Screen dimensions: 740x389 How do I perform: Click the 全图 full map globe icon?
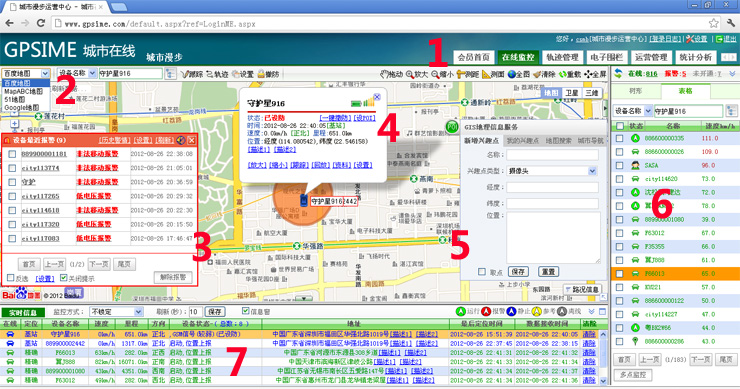[x=512, y=74]
